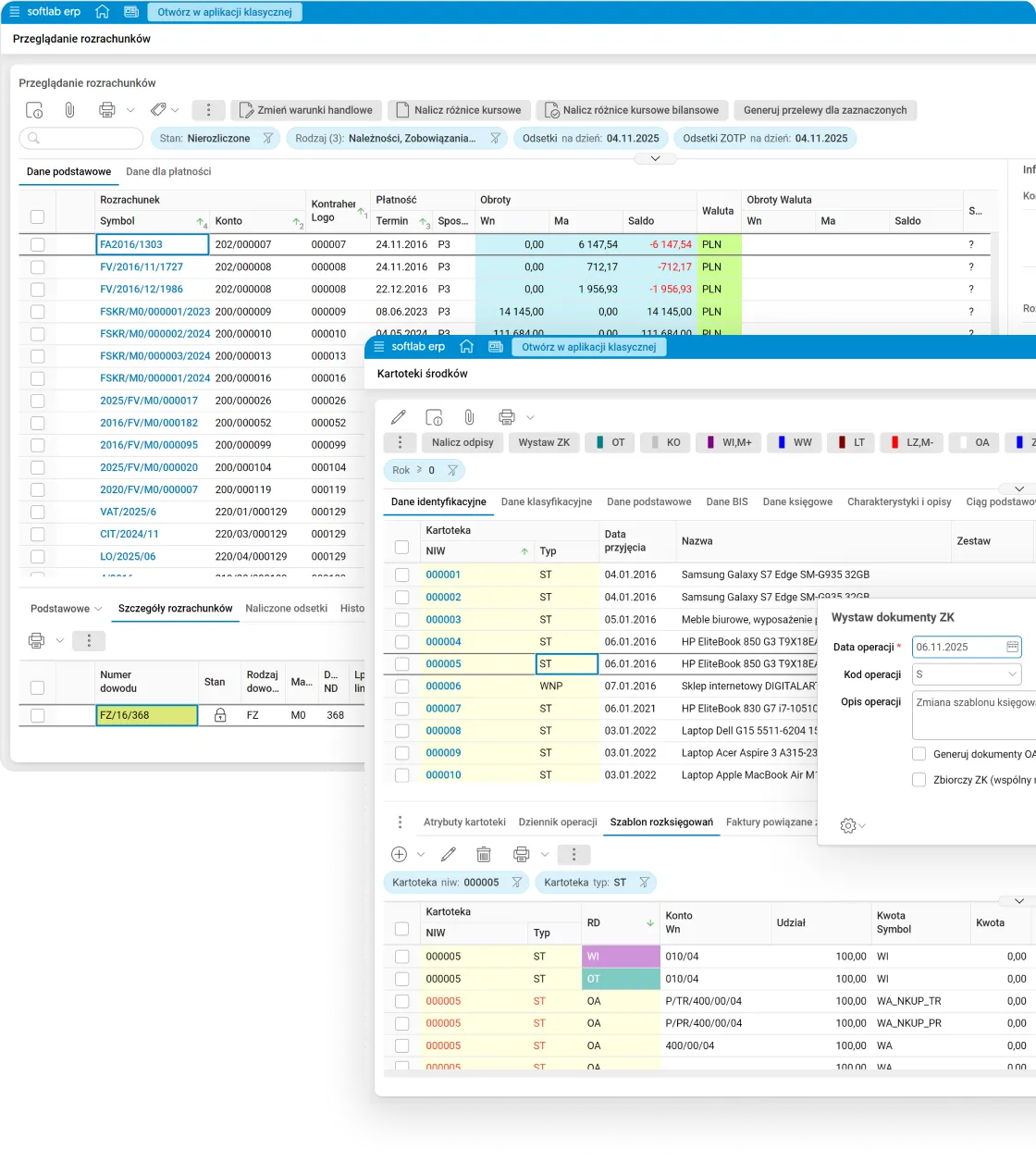
Task: Expand the filter chevron below Odsetki filters
Action: (656, 159)
